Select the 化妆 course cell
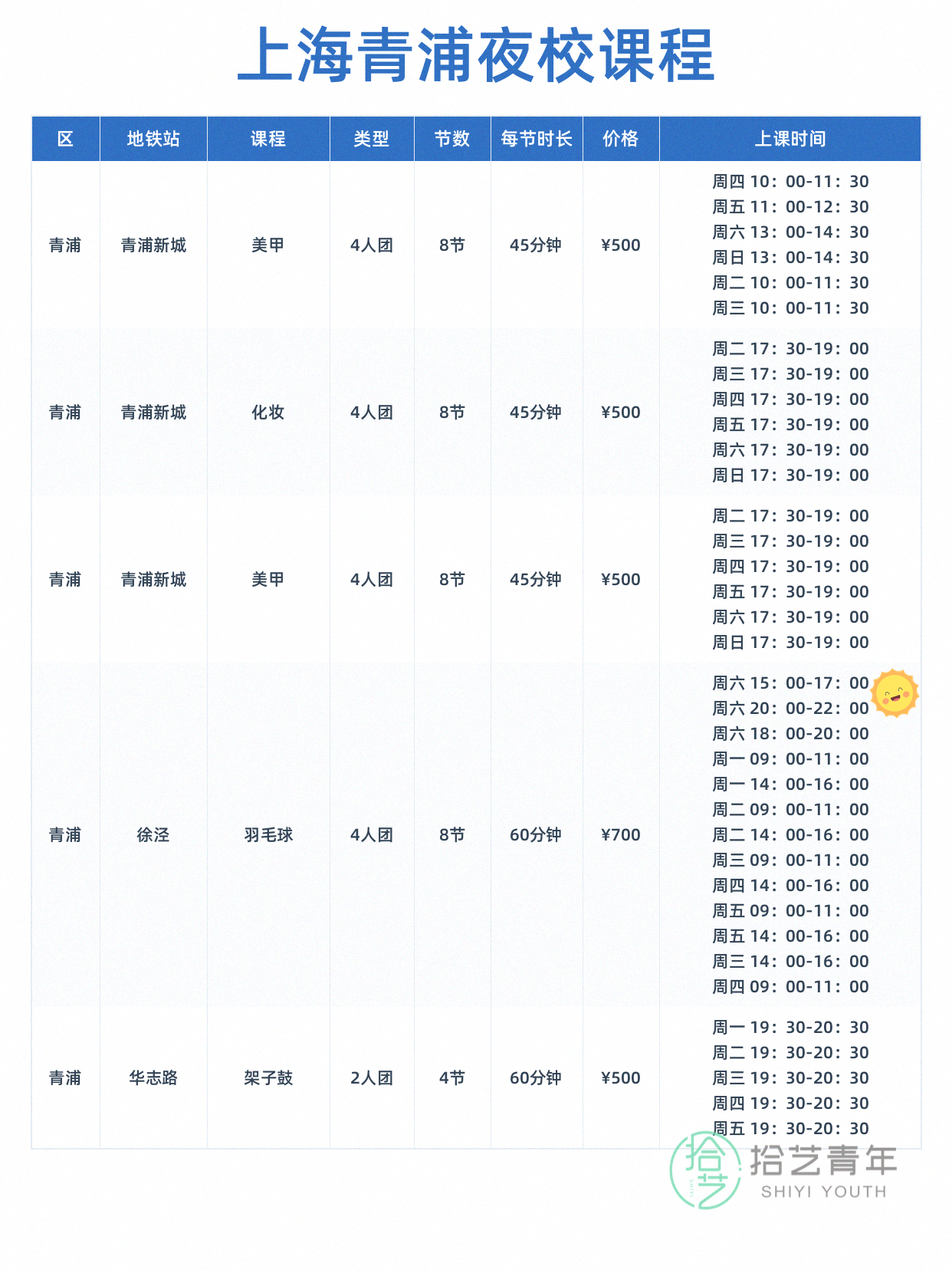Viewport: 952px width, 1273px height. [x=268, y=413]
